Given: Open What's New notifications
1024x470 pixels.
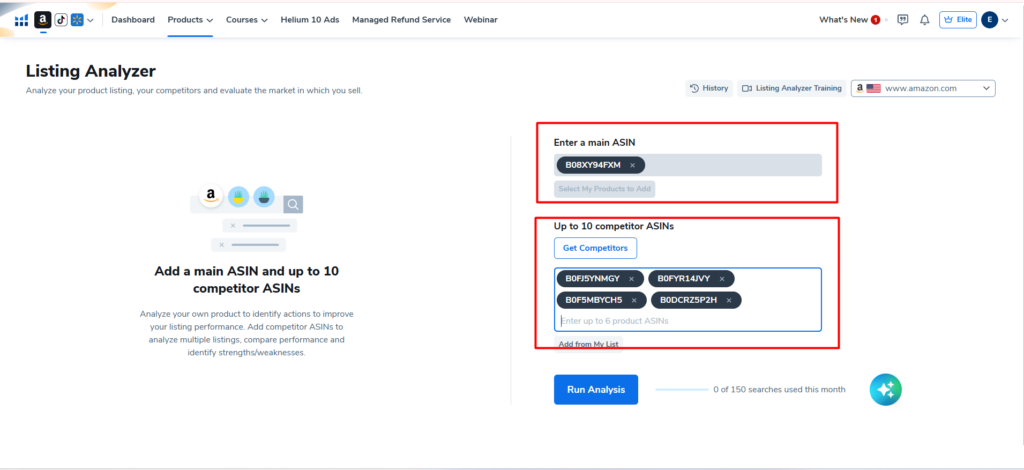Looking at the screenshot, I should pos(850,20).
